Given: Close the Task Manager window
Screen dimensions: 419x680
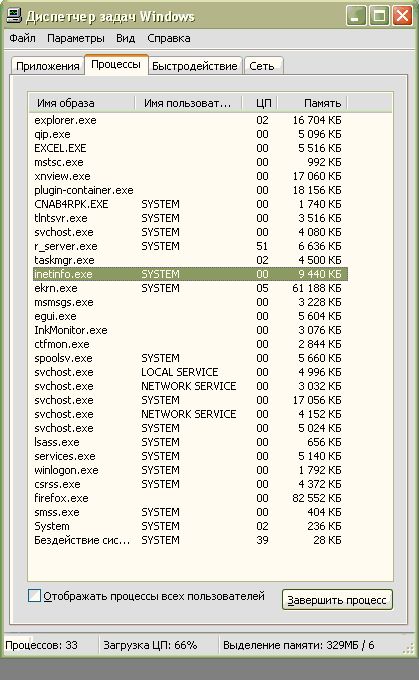Looking at the screenshot, I should click(403, 16).
